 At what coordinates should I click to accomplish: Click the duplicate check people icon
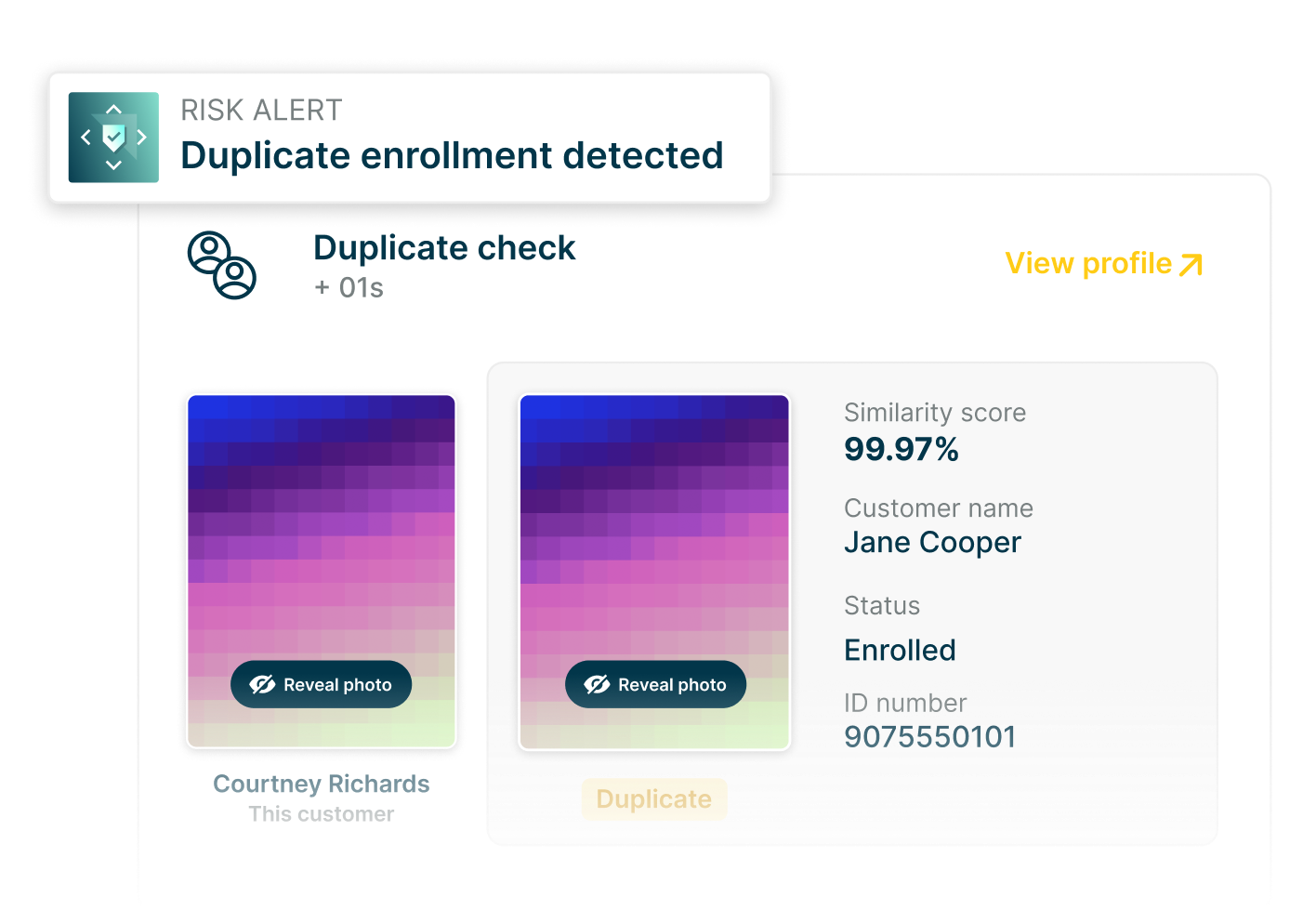point(221,265)
